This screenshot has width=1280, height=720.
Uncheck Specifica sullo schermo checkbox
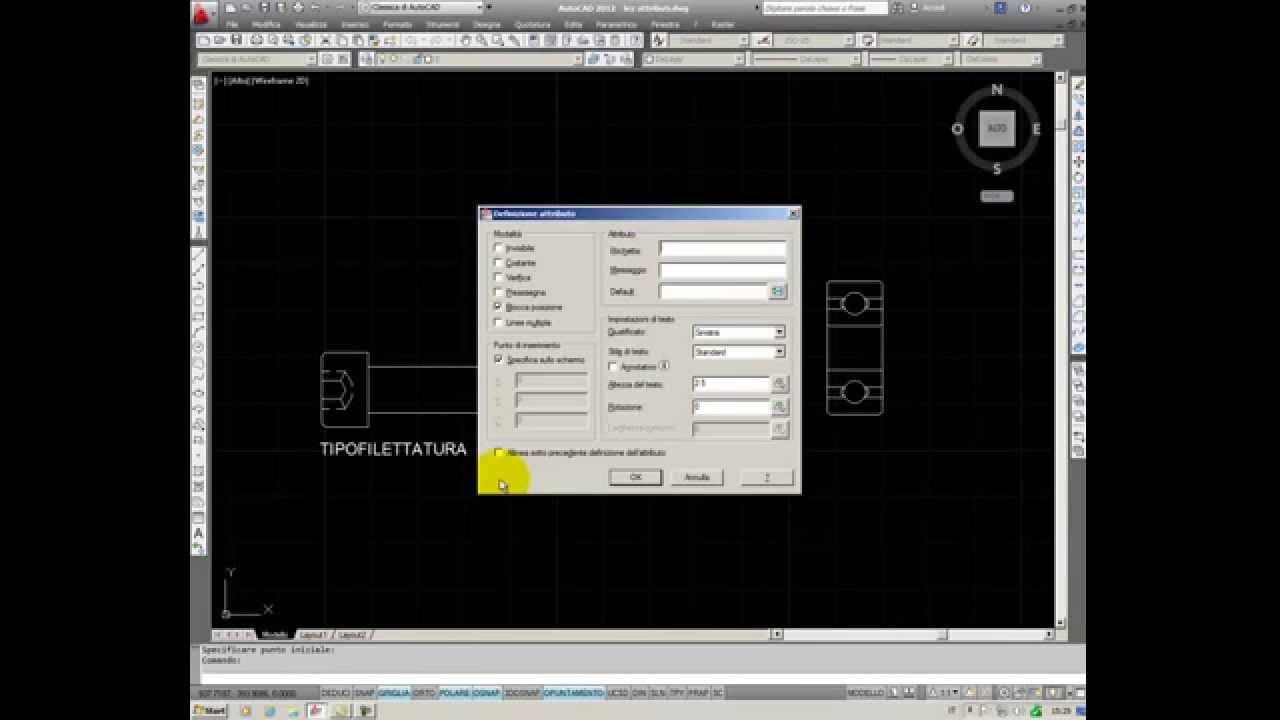[x=498, y=359]
